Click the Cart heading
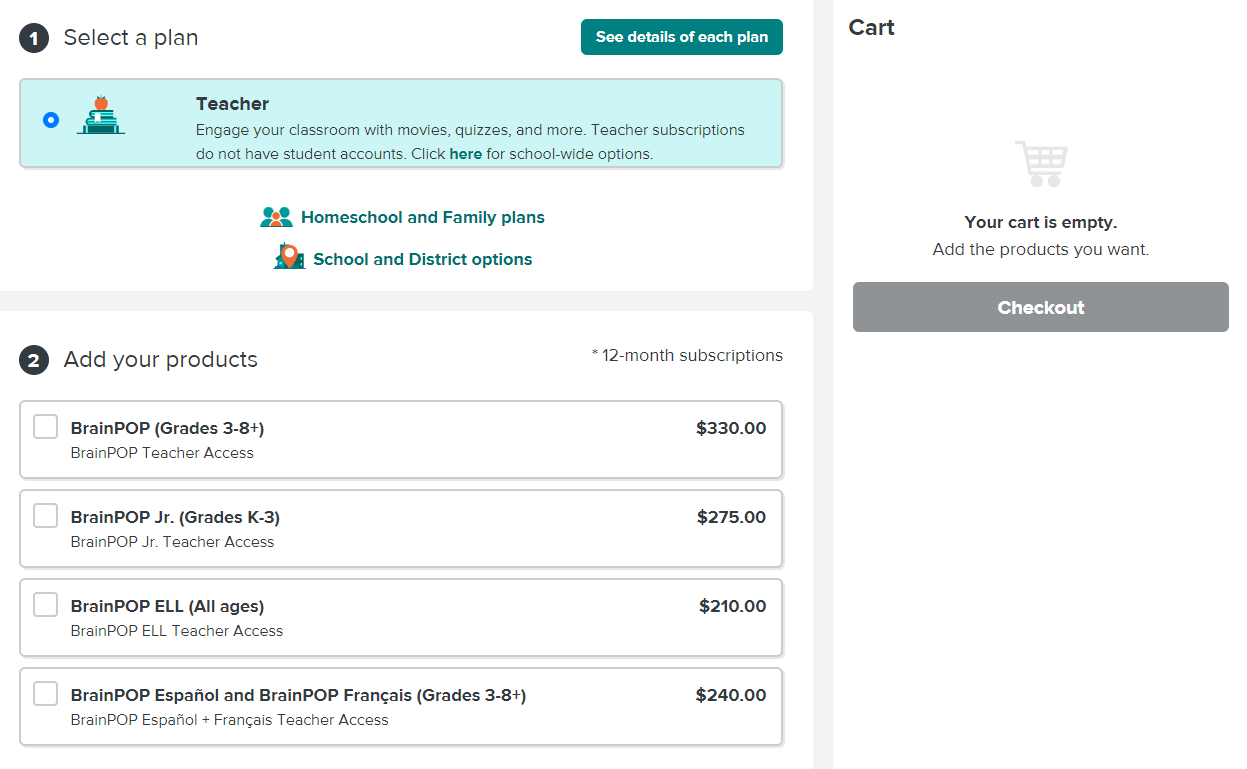 [872, 27]
